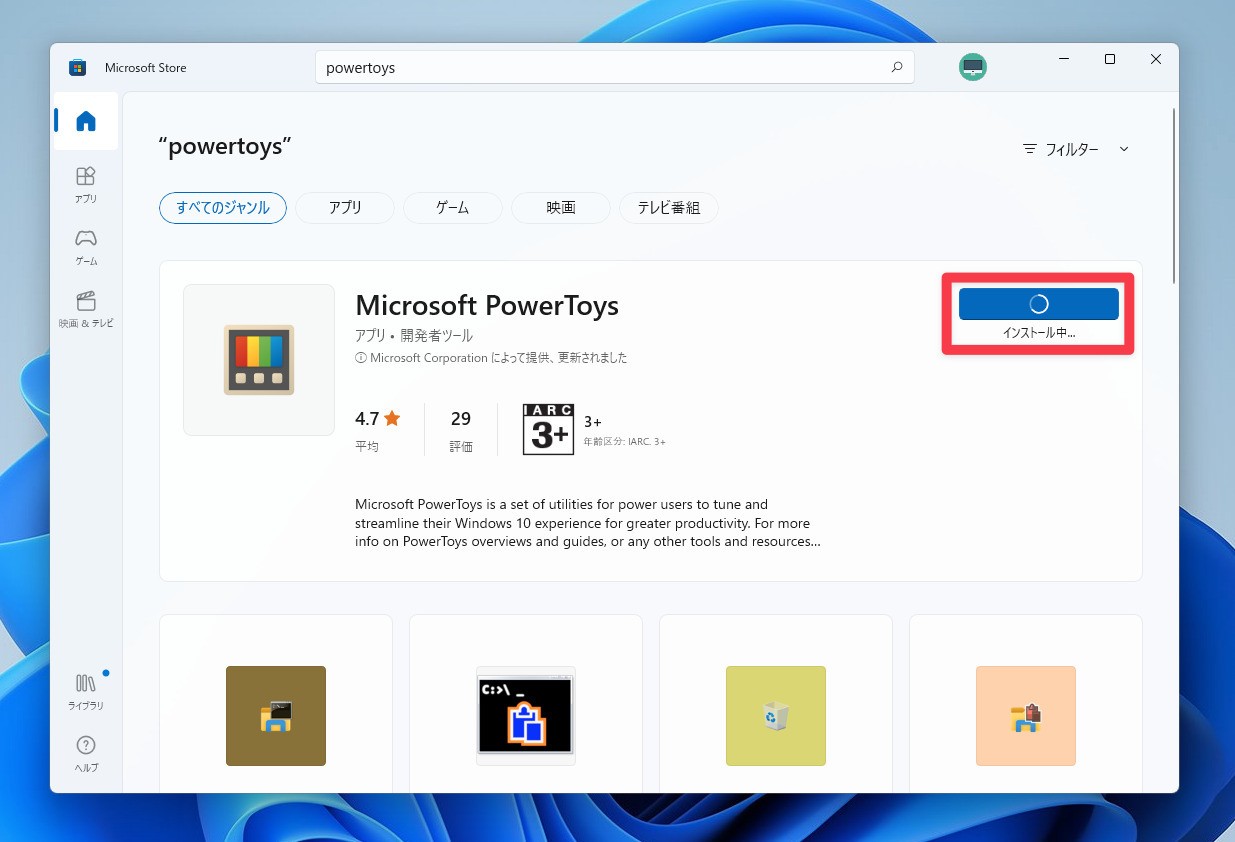Click the PowerToys description text

[588, 523]
